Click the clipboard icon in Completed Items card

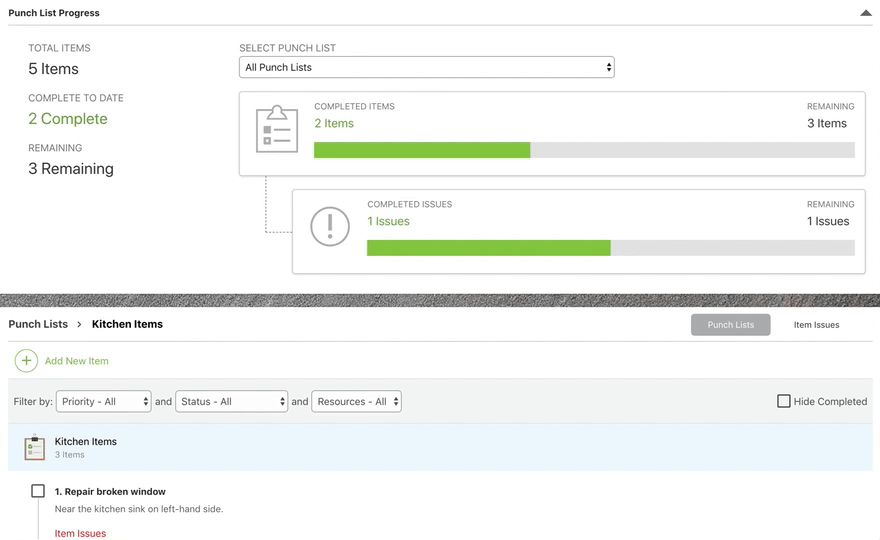pyautogui.click(x=277, y=129)
